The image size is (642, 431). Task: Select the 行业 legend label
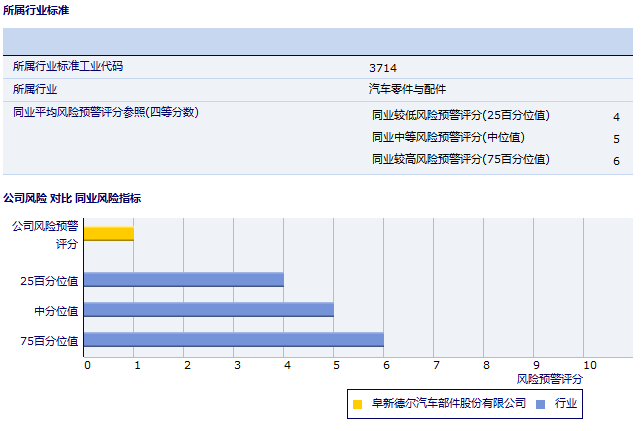(566, 404)
